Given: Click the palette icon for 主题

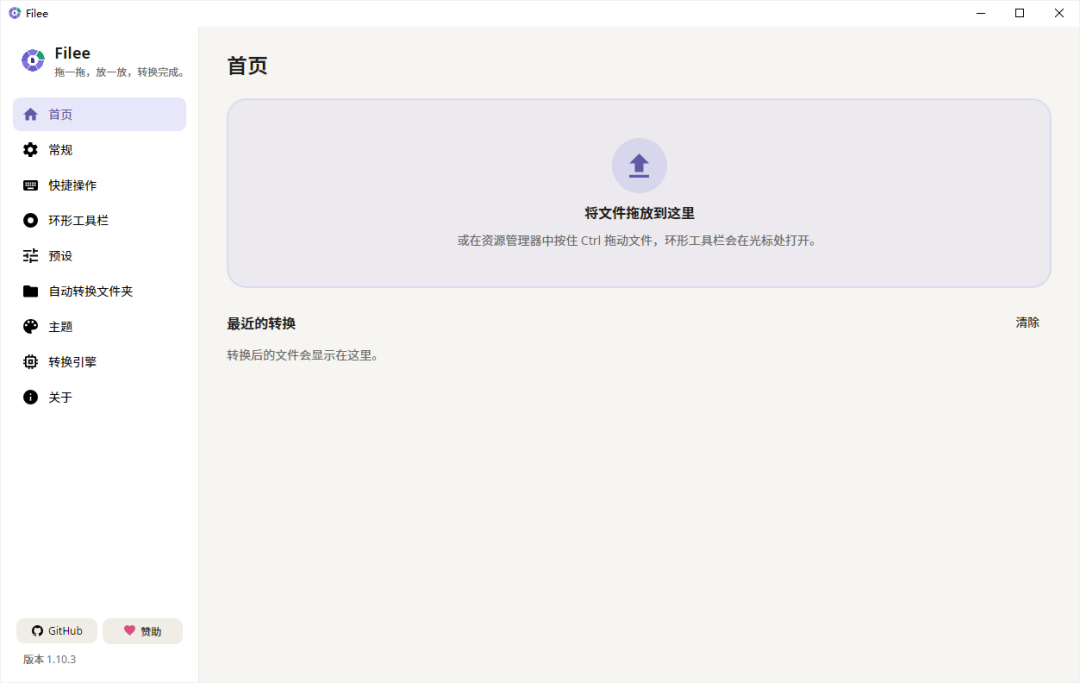Looking at the screenshot, I should (x=30, y=326).
